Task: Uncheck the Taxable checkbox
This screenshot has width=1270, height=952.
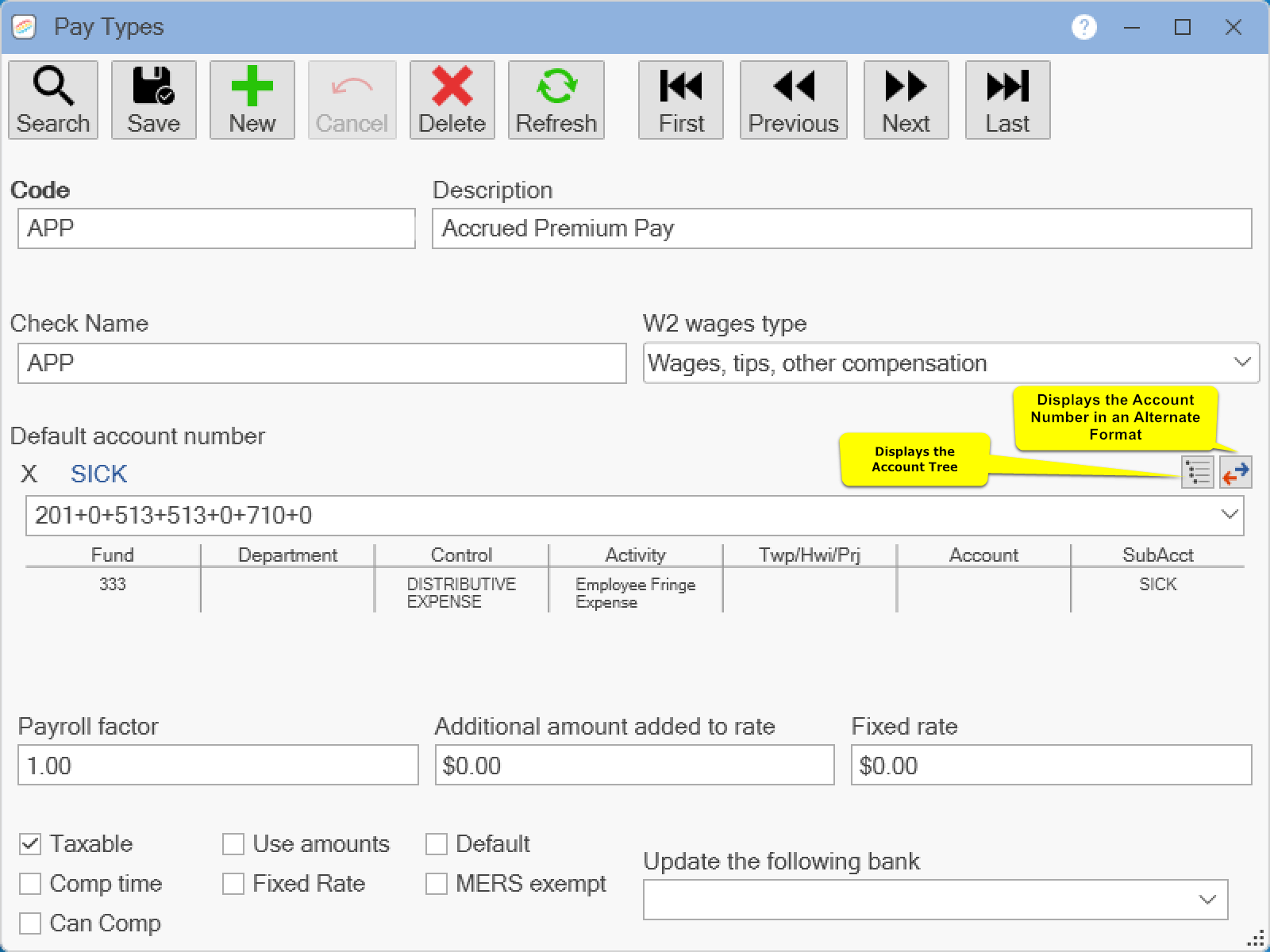Action: point(30,844)
